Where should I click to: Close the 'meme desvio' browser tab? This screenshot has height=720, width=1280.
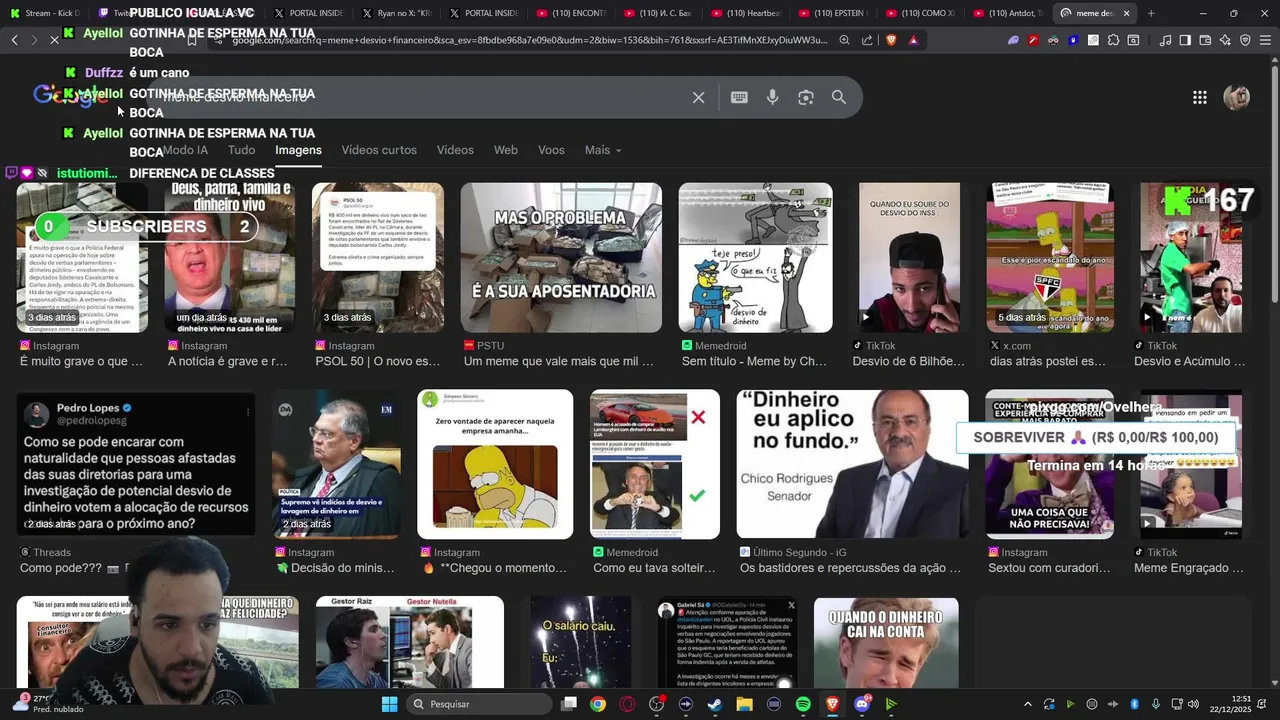[1126, 13]
